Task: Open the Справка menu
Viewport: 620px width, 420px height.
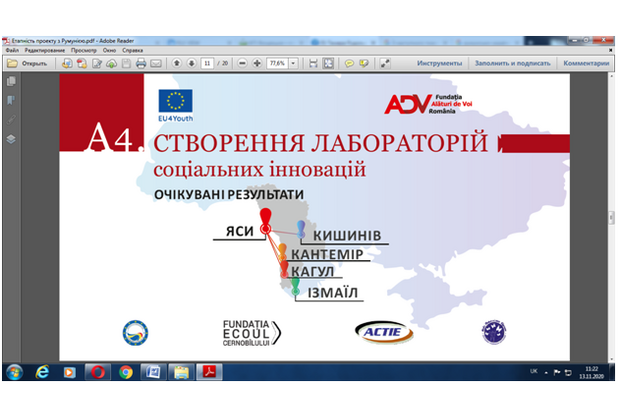Action: tap(132, 51)
